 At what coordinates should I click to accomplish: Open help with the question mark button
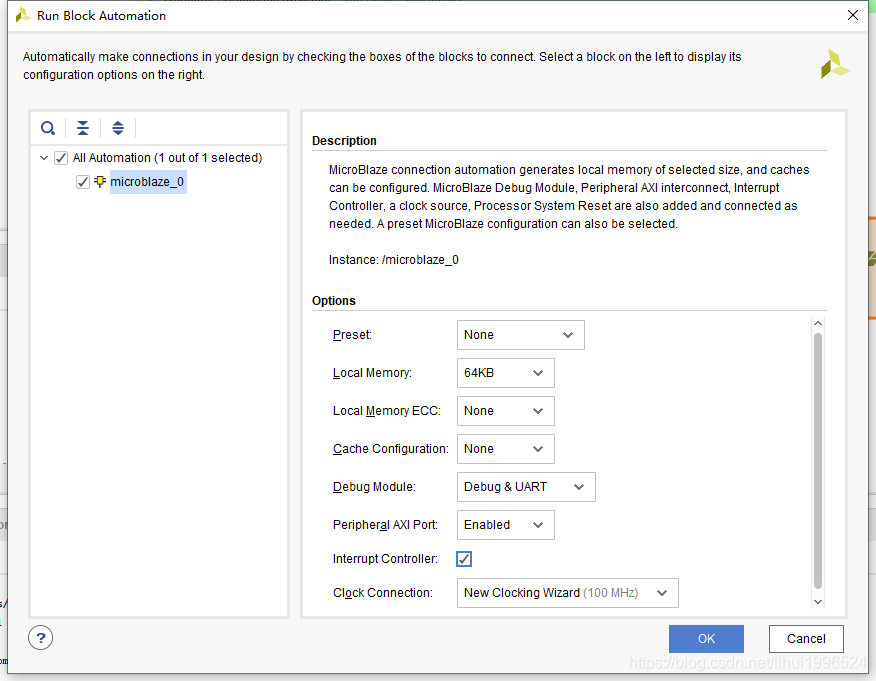[x=41, y=638]
